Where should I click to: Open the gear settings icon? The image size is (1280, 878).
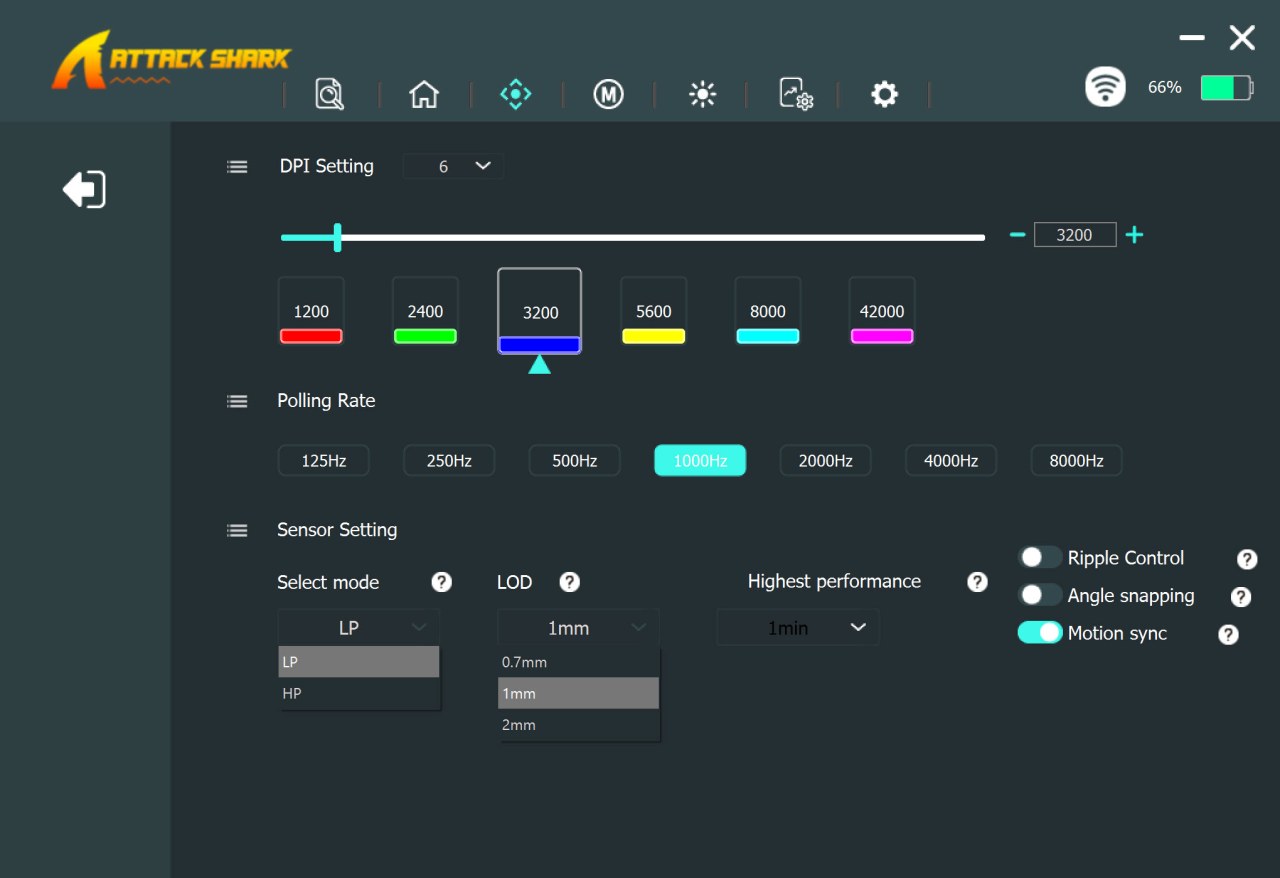click(x=884, y=94)
